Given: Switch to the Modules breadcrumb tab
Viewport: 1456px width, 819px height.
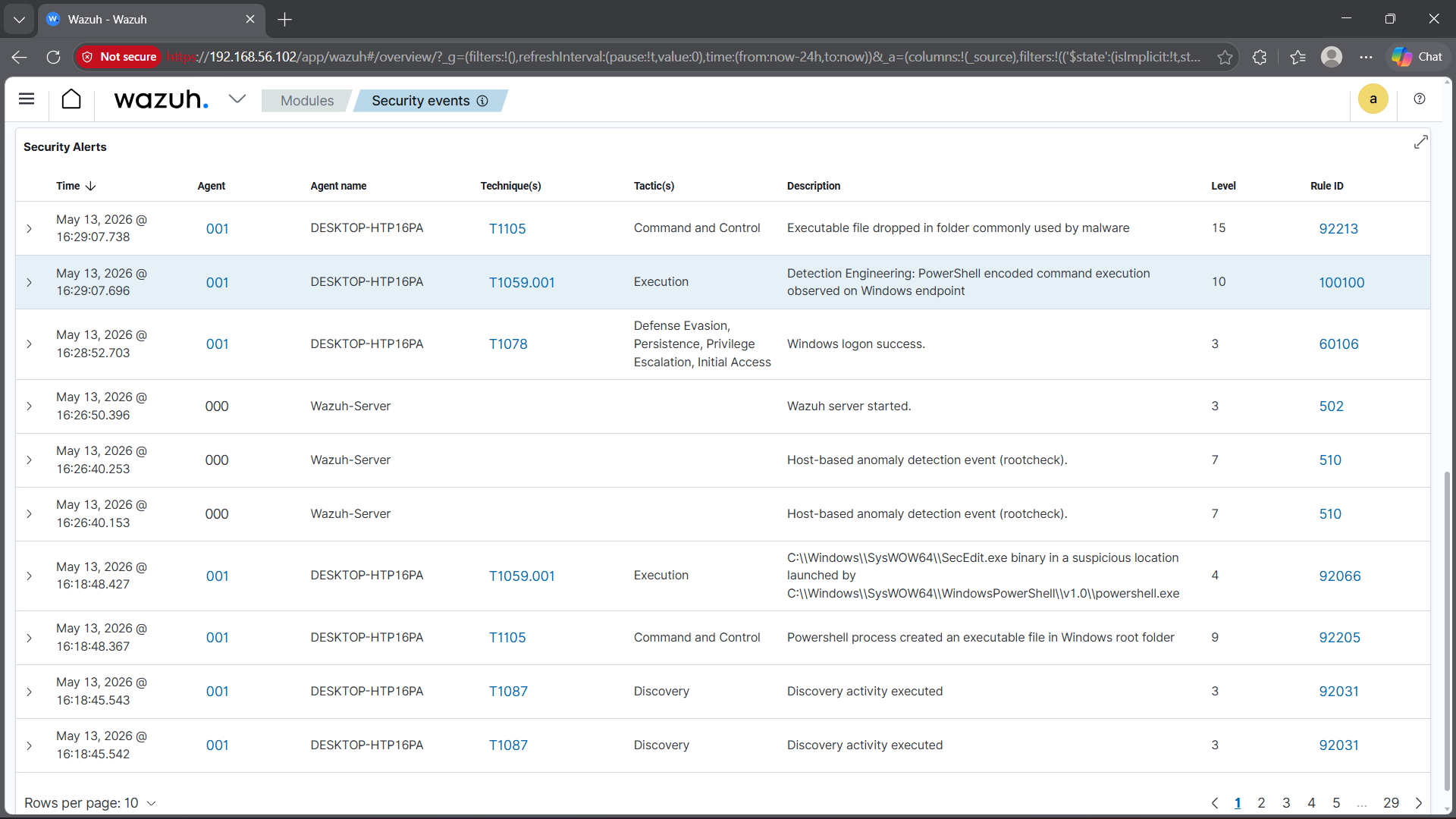Looking at the screenshot, I should pyautogui.click(x=306, y=101).
